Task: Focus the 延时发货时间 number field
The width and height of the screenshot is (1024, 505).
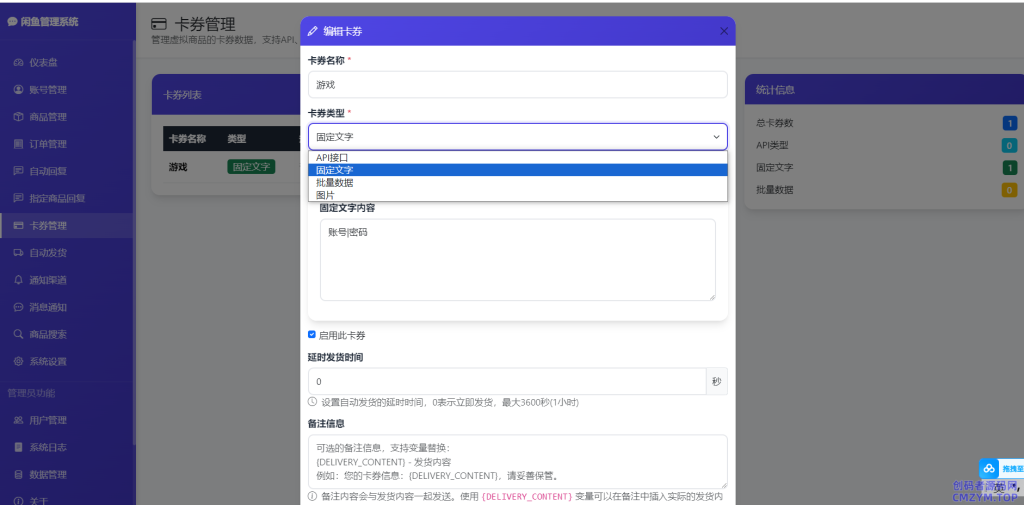Action: [507, 382]
